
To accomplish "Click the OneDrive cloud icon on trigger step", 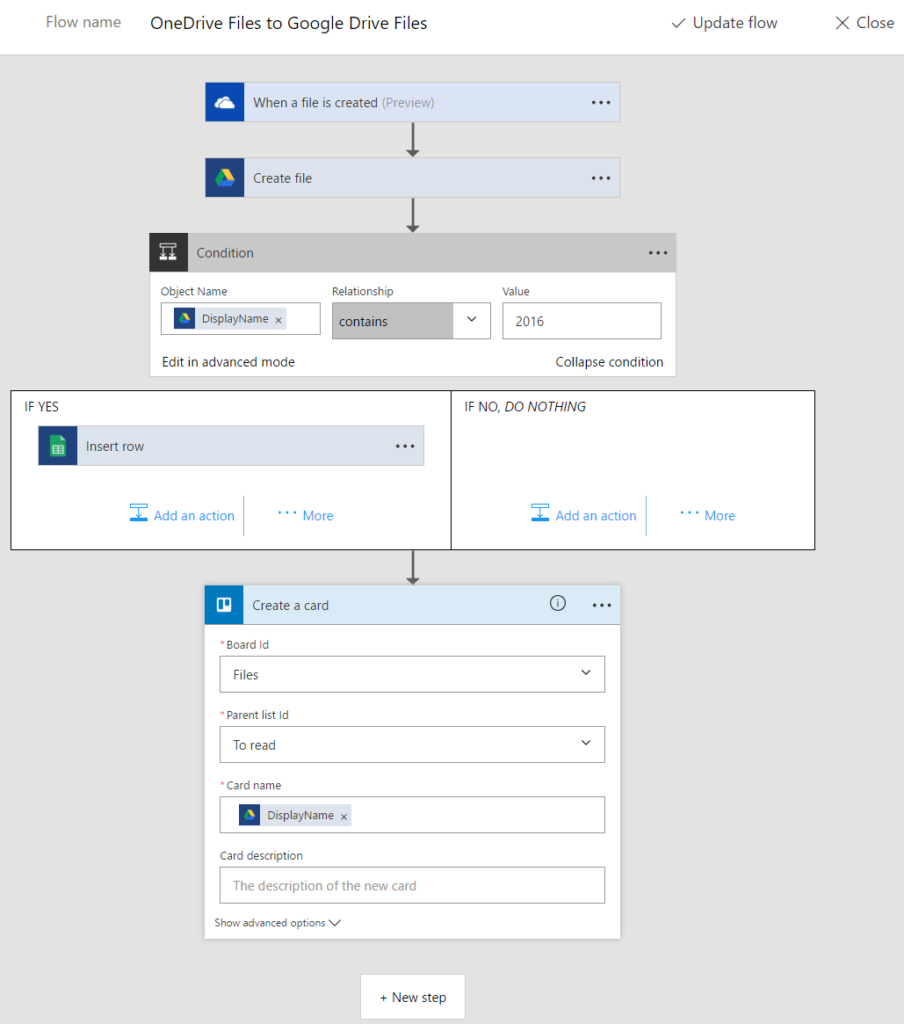I will tap(225, 103).
